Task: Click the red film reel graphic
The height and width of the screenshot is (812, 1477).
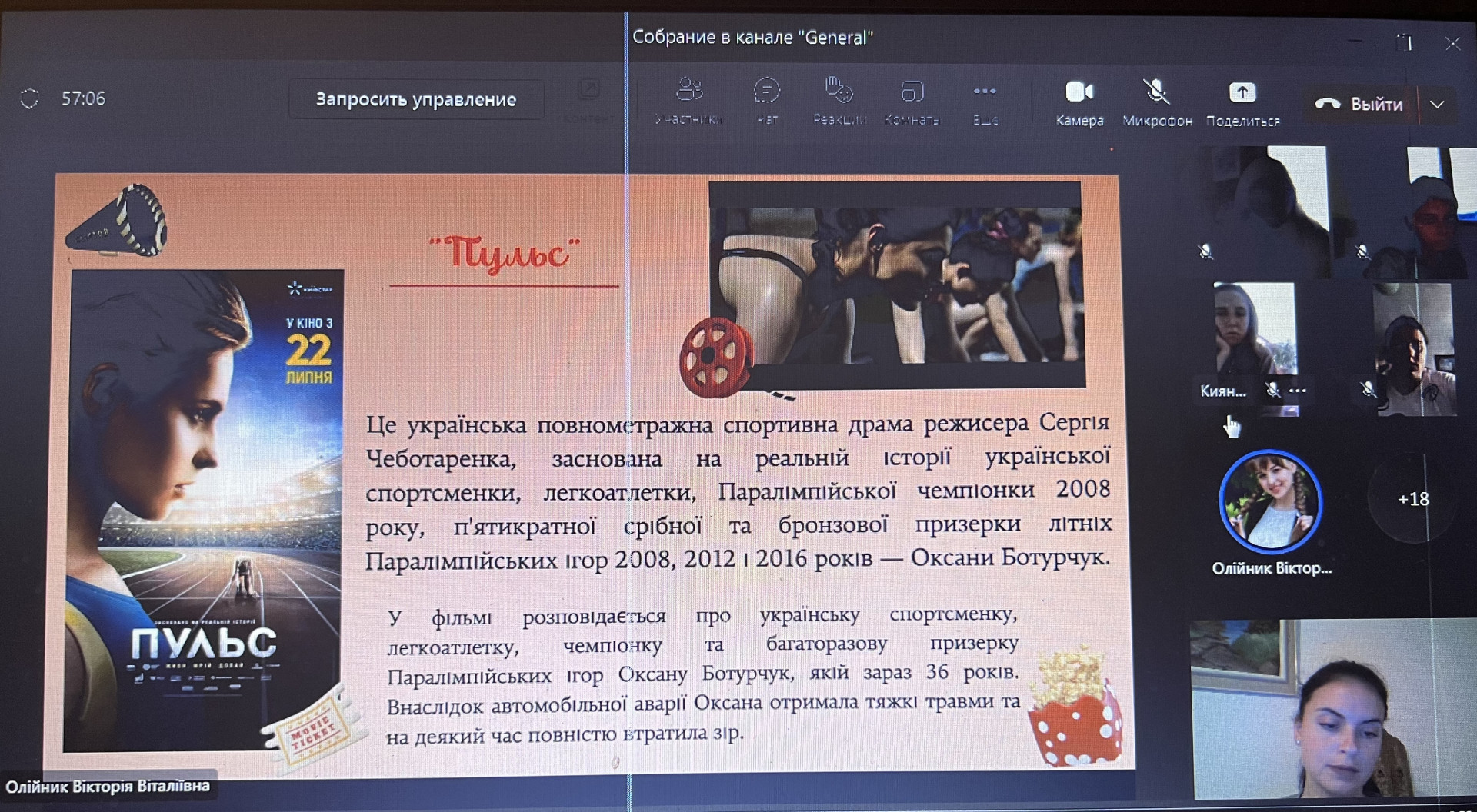Action: click(715, 357)
